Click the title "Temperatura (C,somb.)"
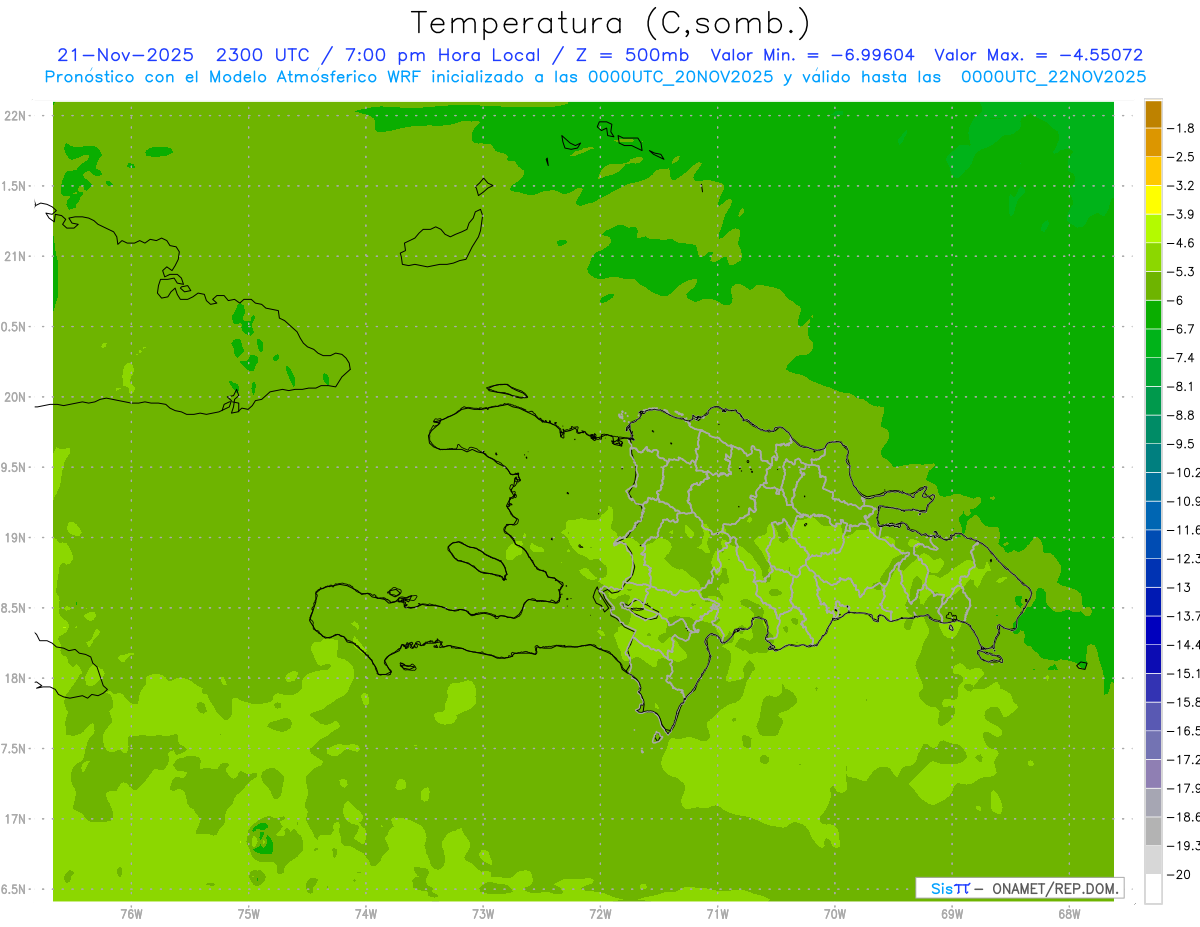1200x927 pixels. [611, 24]
